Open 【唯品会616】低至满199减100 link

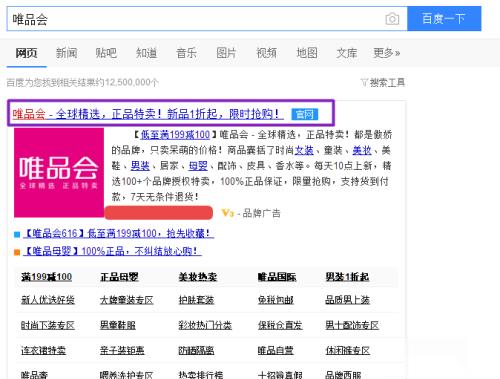coord(118,233)
